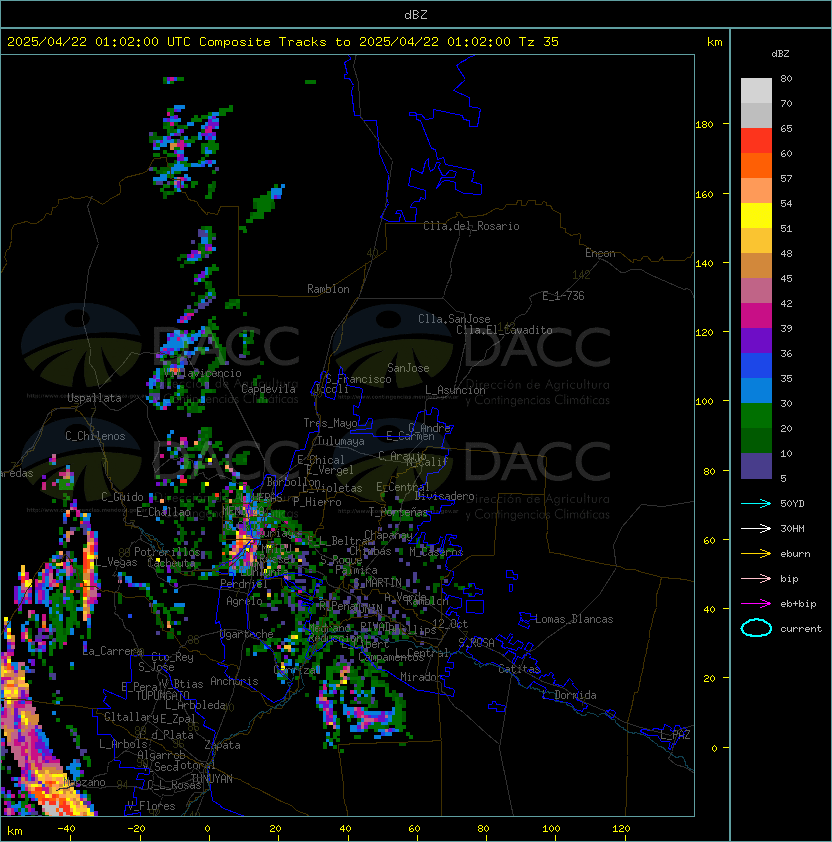Click the 'Encon' map label

click(600, 253)
